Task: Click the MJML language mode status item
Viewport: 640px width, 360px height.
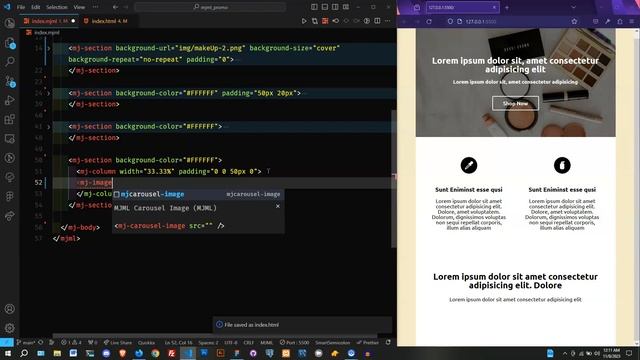Action: pos(267,342)
